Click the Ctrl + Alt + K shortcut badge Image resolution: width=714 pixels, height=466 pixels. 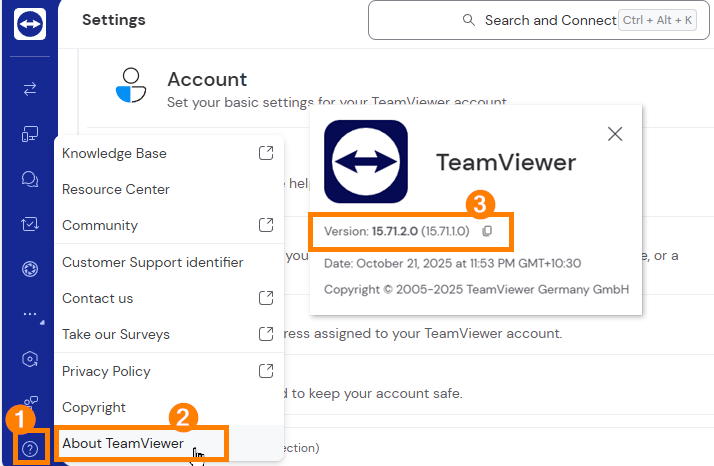click(x=657, y=20)
